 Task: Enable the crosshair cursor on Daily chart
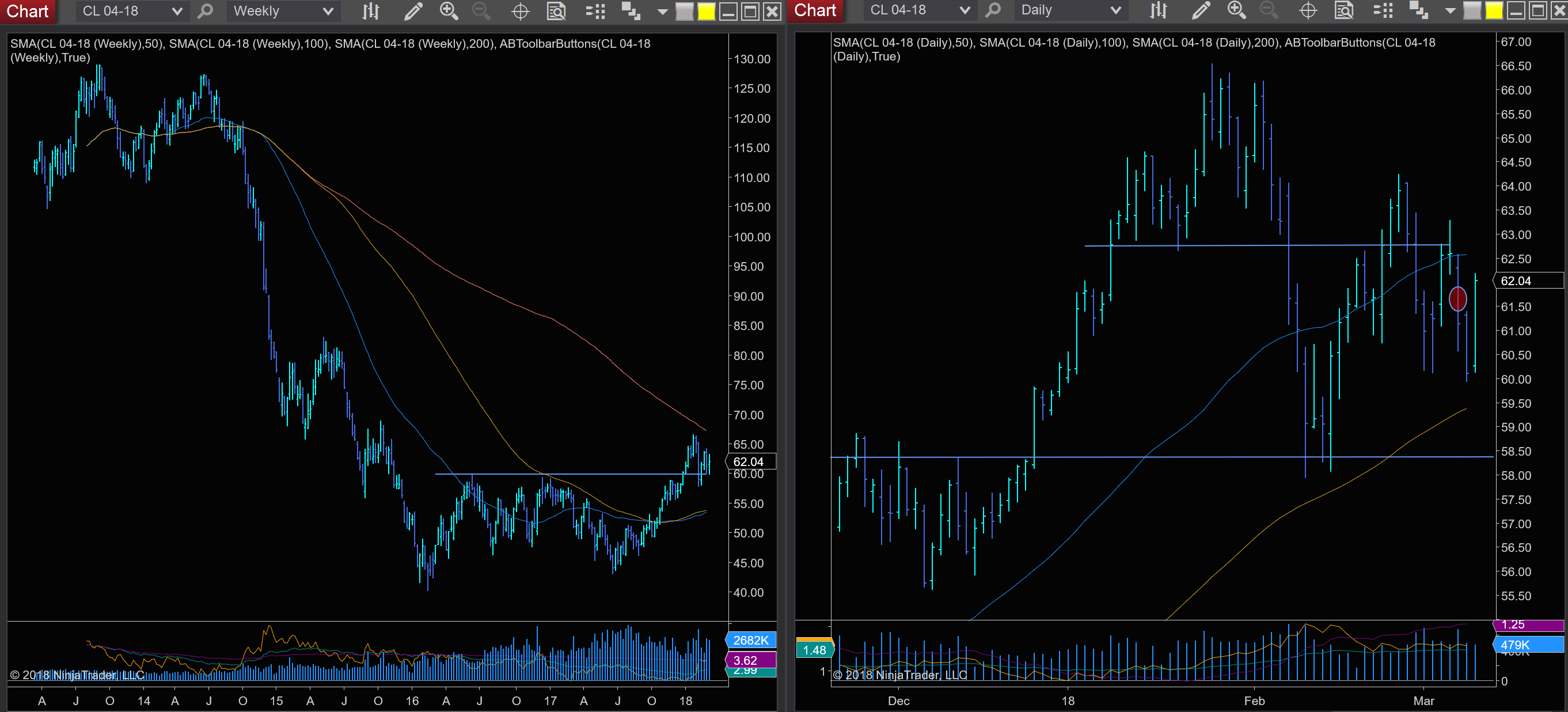(x=1308, y=10)
